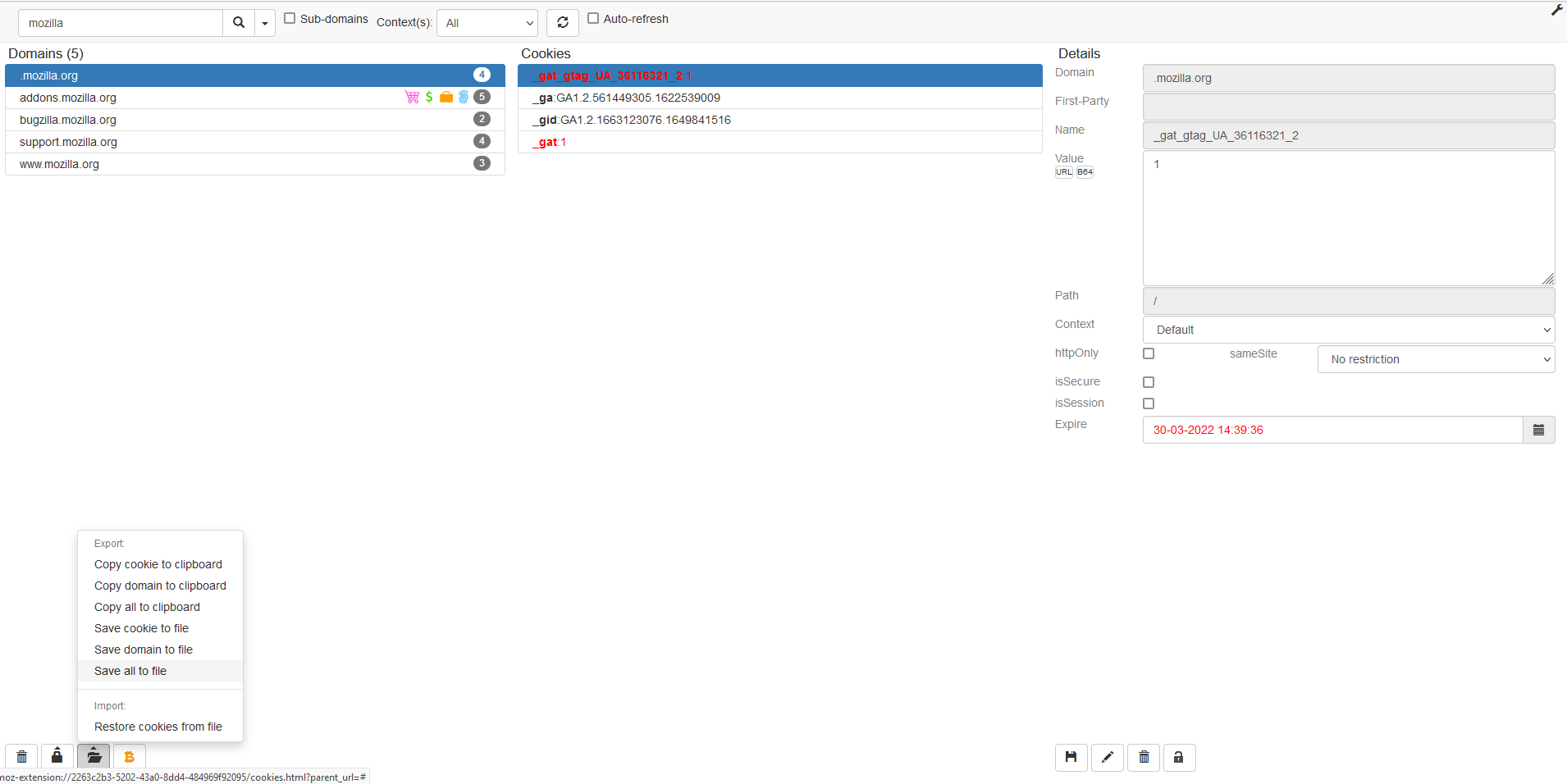The width and height of the screenshot is (1567, 784).
Task: Choose Save all to file
Action: coord(160,671)
